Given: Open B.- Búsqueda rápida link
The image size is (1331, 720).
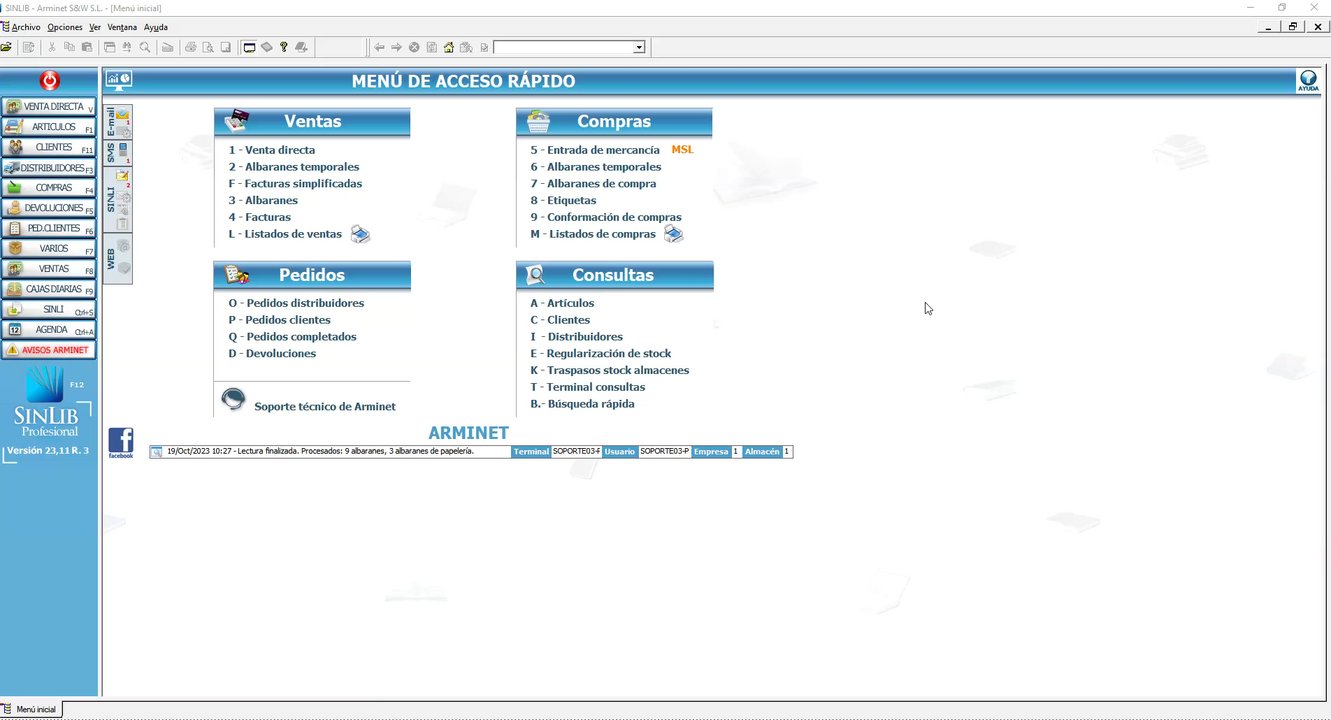Looking at the screenshot, I should pos(582,404).
